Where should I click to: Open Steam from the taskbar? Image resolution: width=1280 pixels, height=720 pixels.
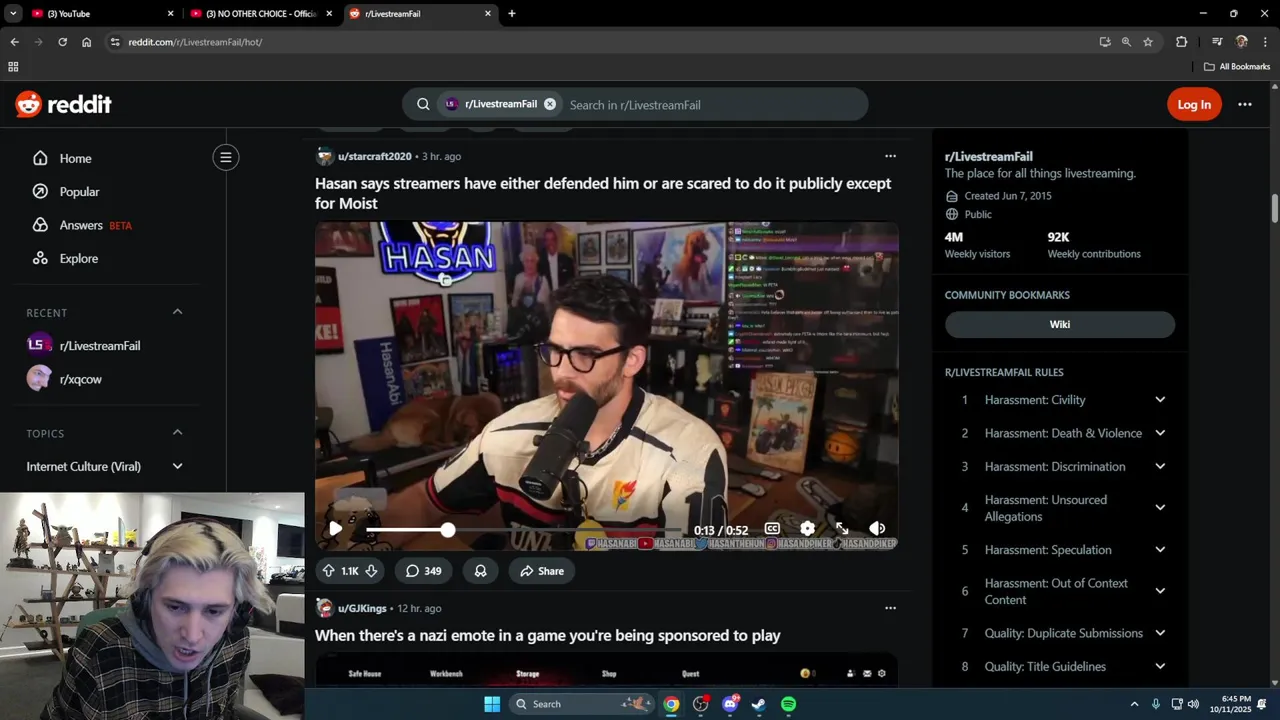point(759,704)
